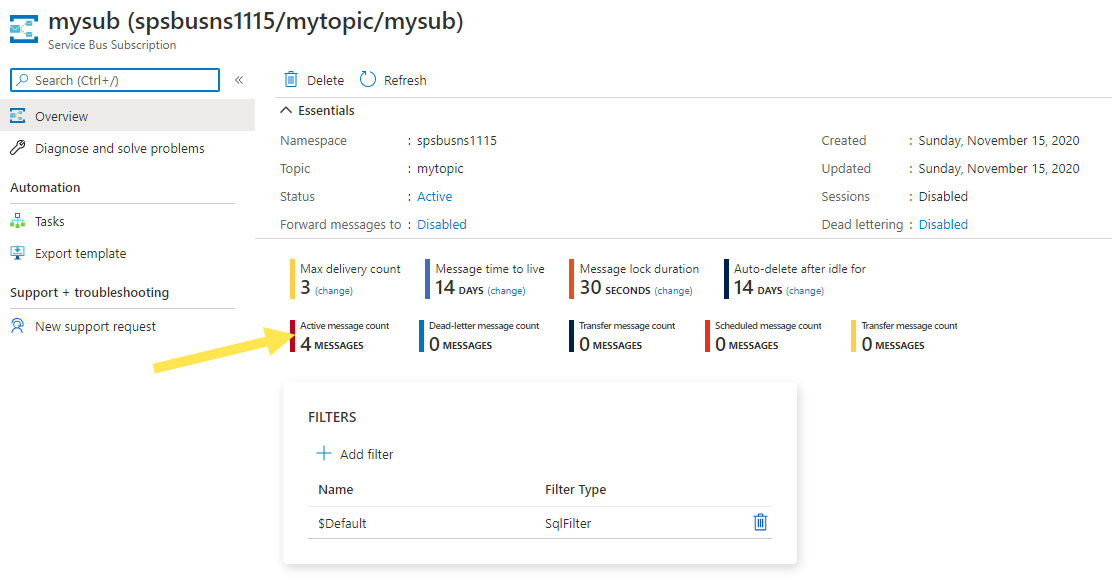Open the Overview menu item
Viewport: 1112px width, 583px height.
coord(61,116)
